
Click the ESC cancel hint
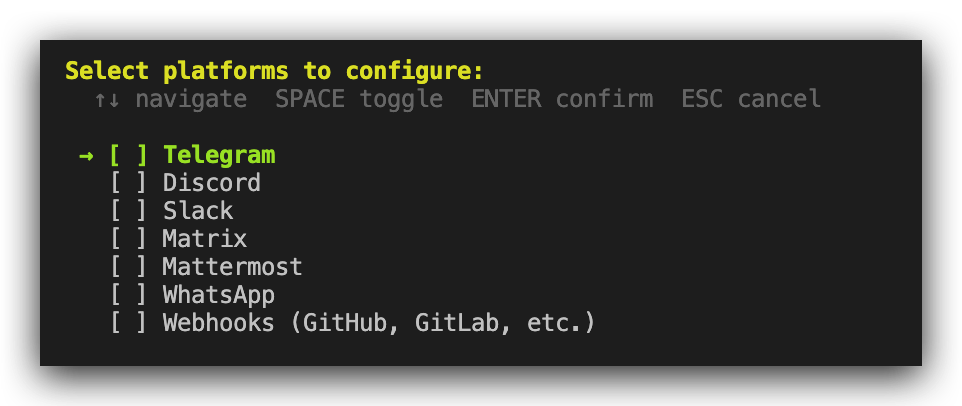[751, 99]
